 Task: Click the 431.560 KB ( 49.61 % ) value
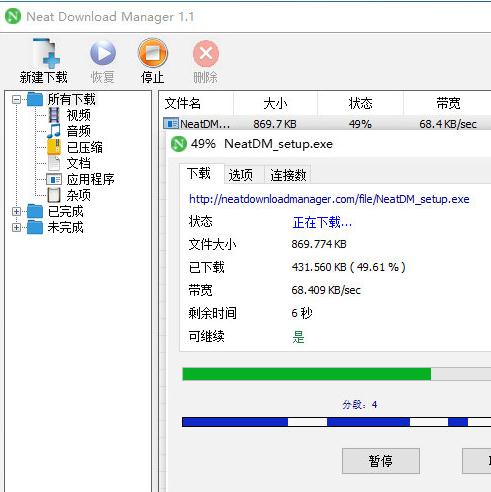click(x=348, y=267)
